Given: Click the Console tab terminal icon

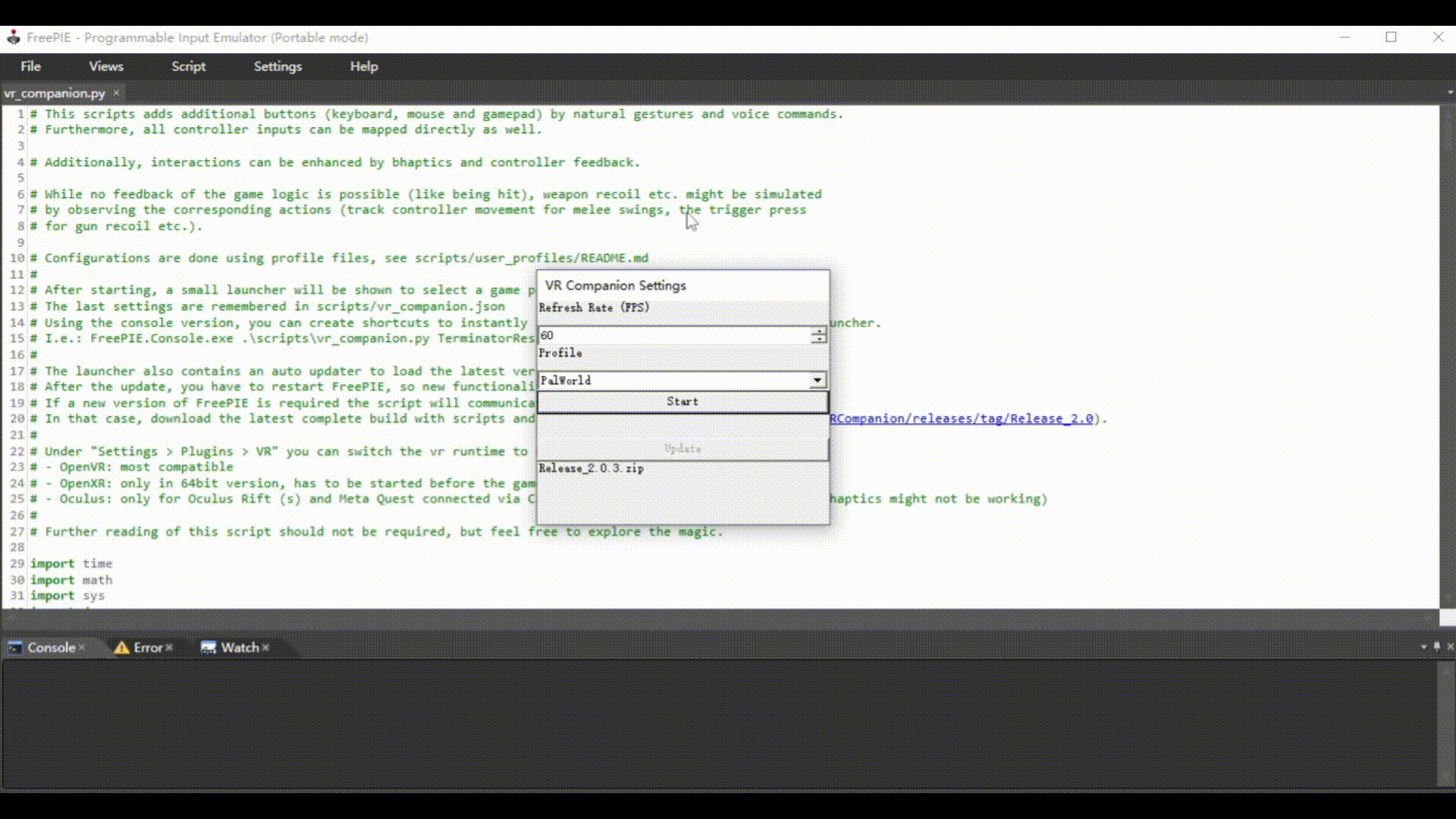Looking at the screenshot, I should point(14,648).
